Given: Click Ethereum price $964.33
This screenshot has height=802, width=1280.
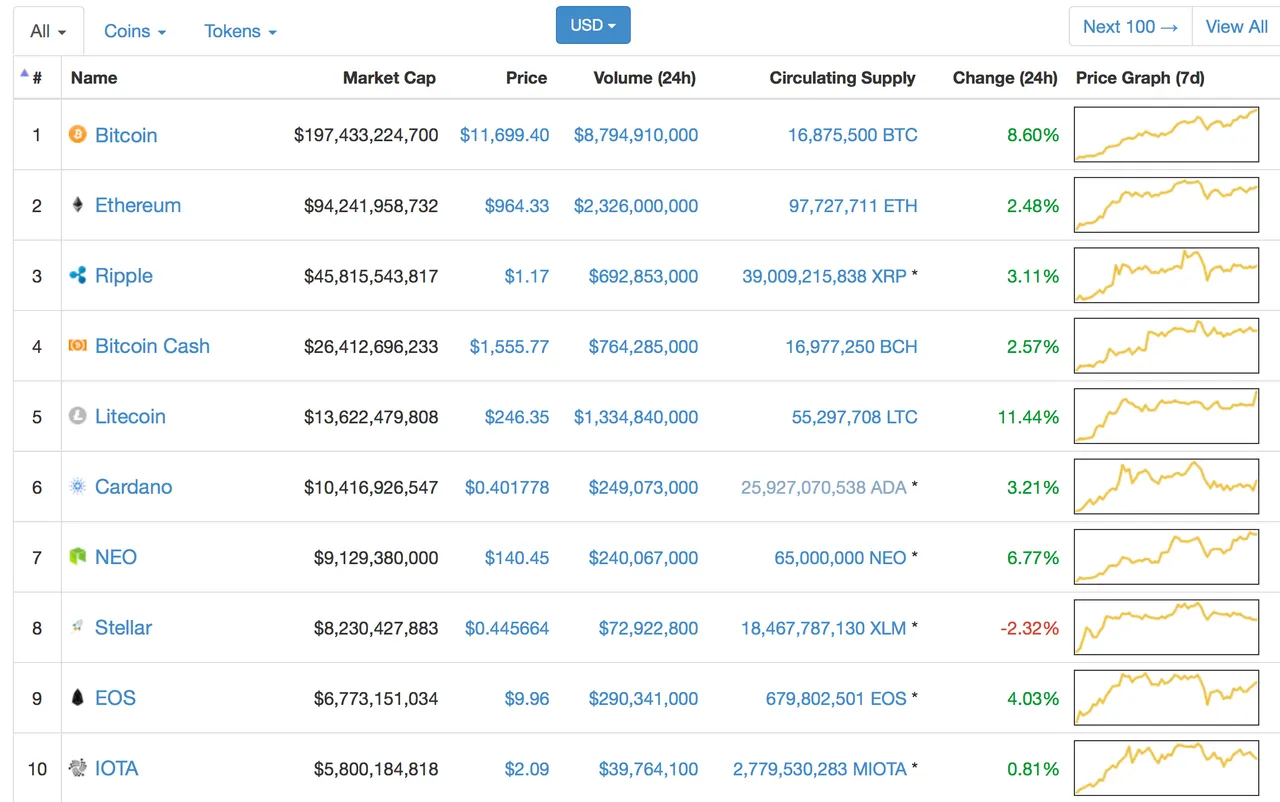Looking at the screenshot, I should coord(517,206).
